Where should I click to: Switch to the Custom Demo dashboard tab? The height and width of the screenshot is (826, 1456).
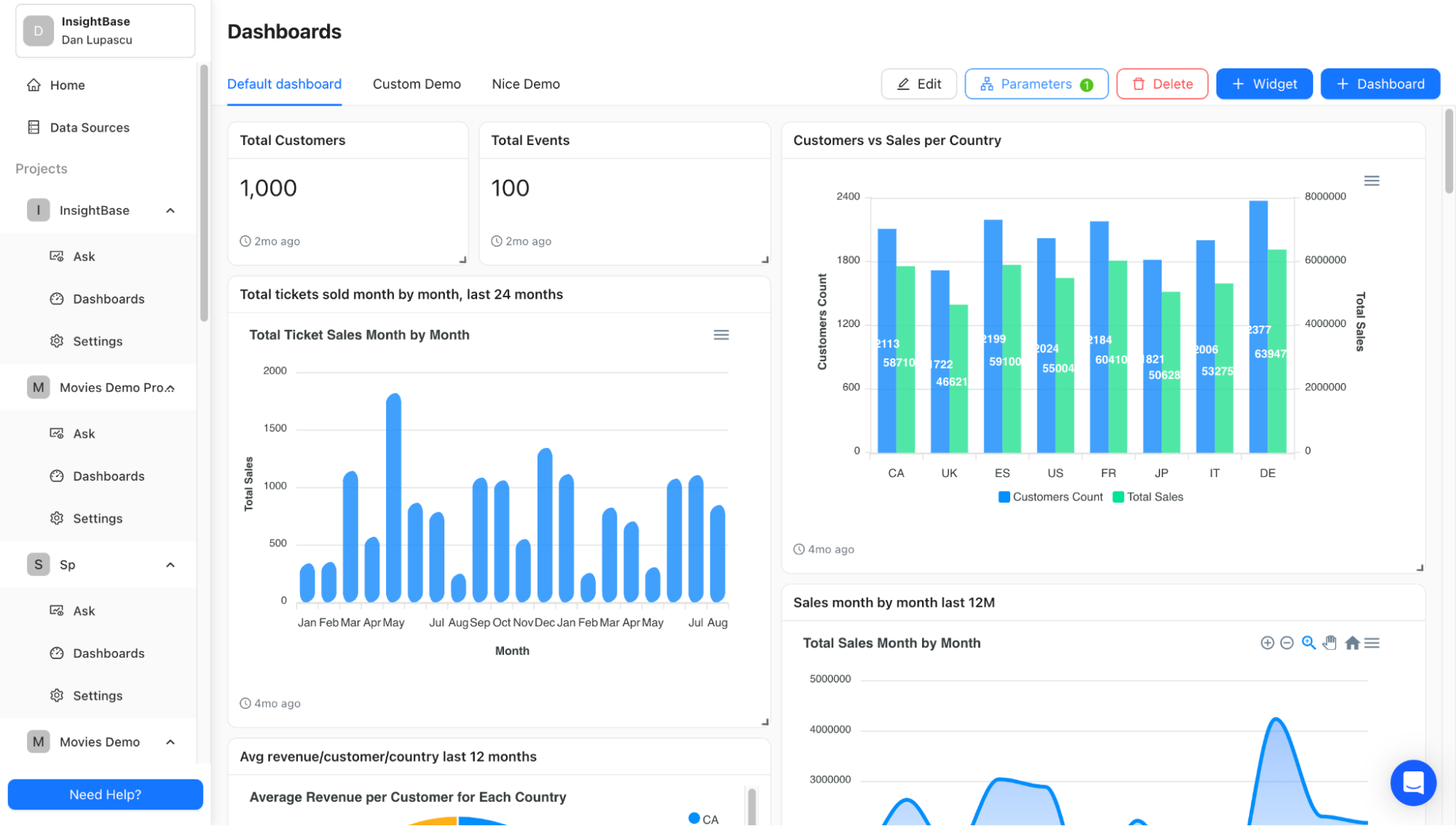tap(416, 84)
